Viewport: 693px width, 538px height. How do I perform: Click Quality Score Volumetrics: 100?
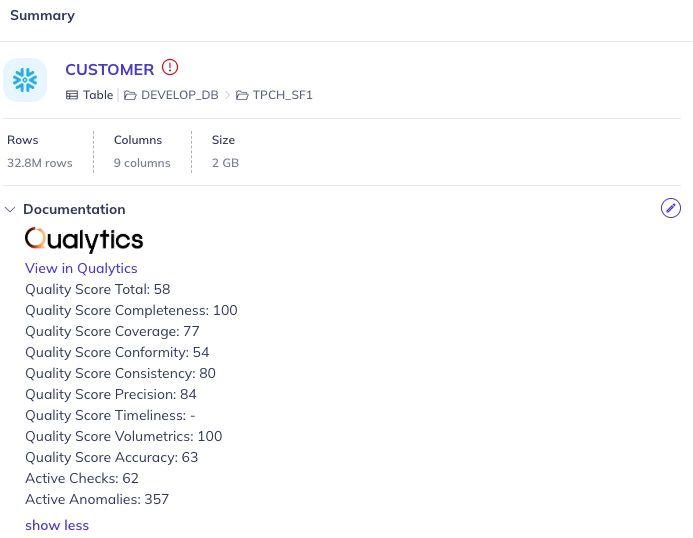[124, 436]
